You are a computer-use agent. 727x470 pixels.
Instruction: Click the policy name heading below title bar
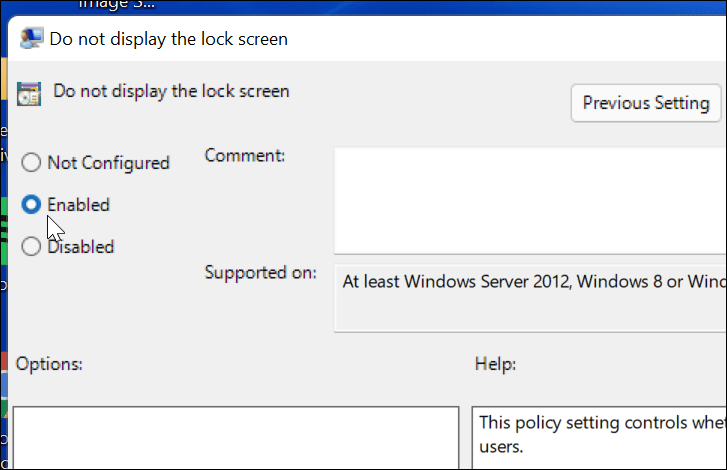pos(171,91)
